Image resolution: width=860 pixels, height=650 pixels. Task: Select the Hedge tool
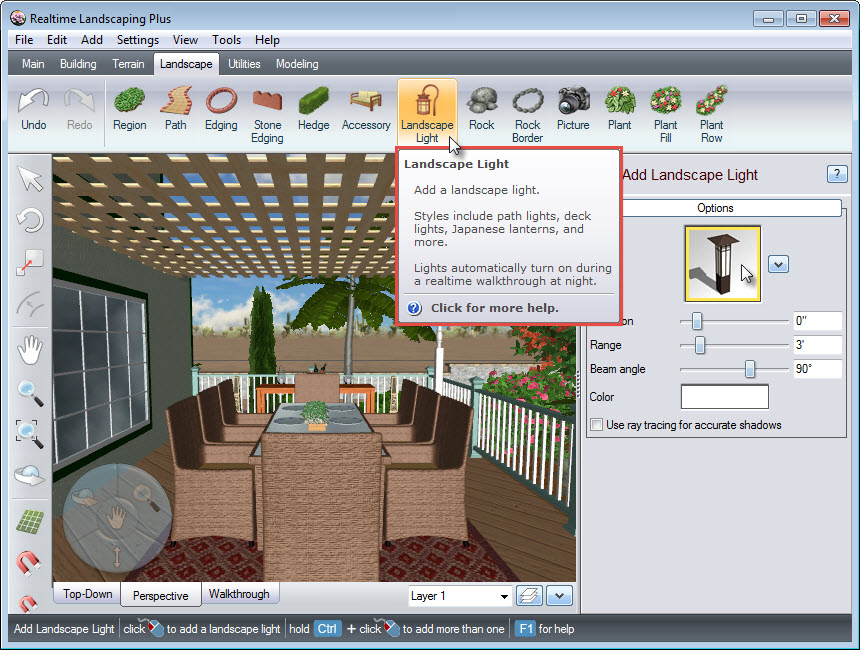tap(313, 110)
